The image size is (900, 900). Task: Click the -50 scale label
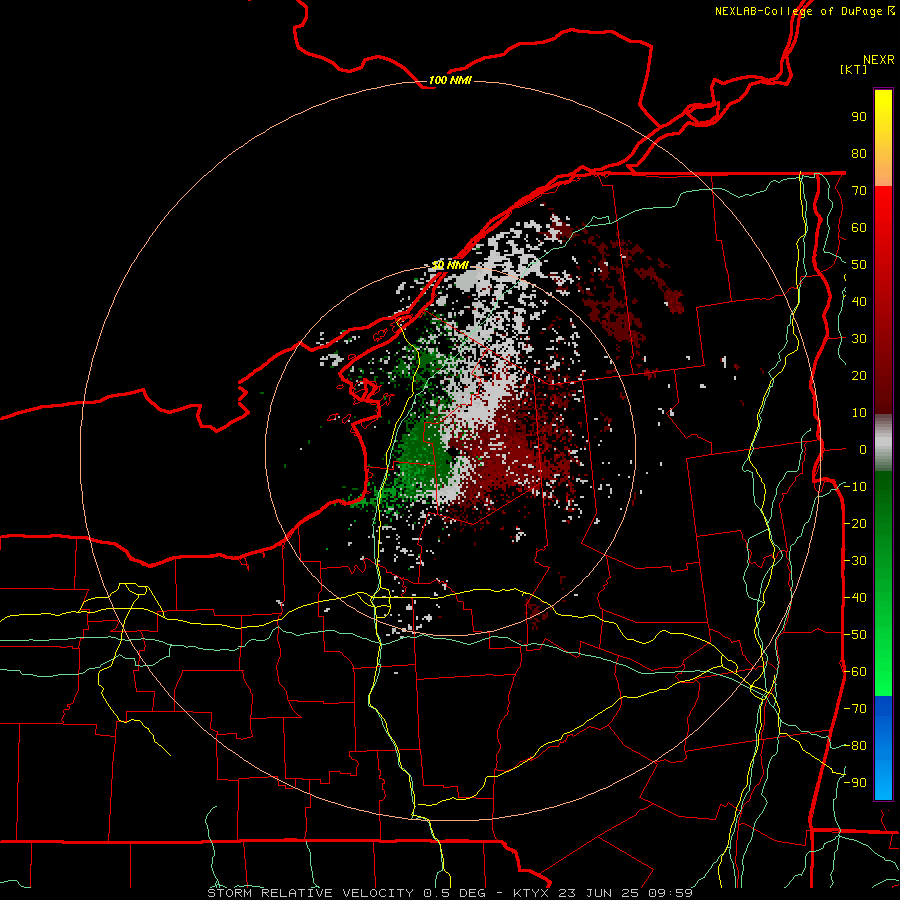[855, 635]
